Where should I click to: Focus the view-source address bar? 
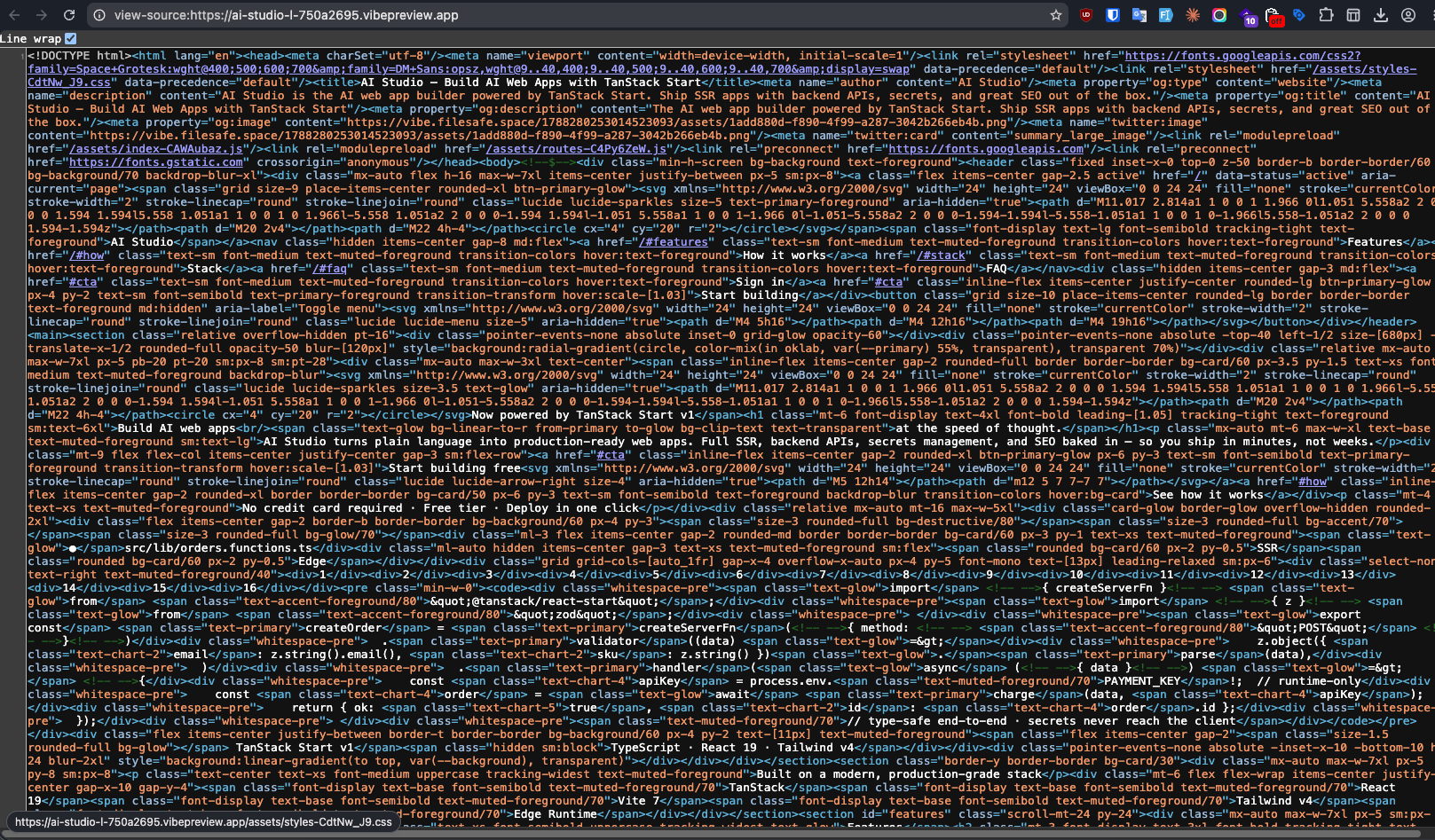coord(577,15)
